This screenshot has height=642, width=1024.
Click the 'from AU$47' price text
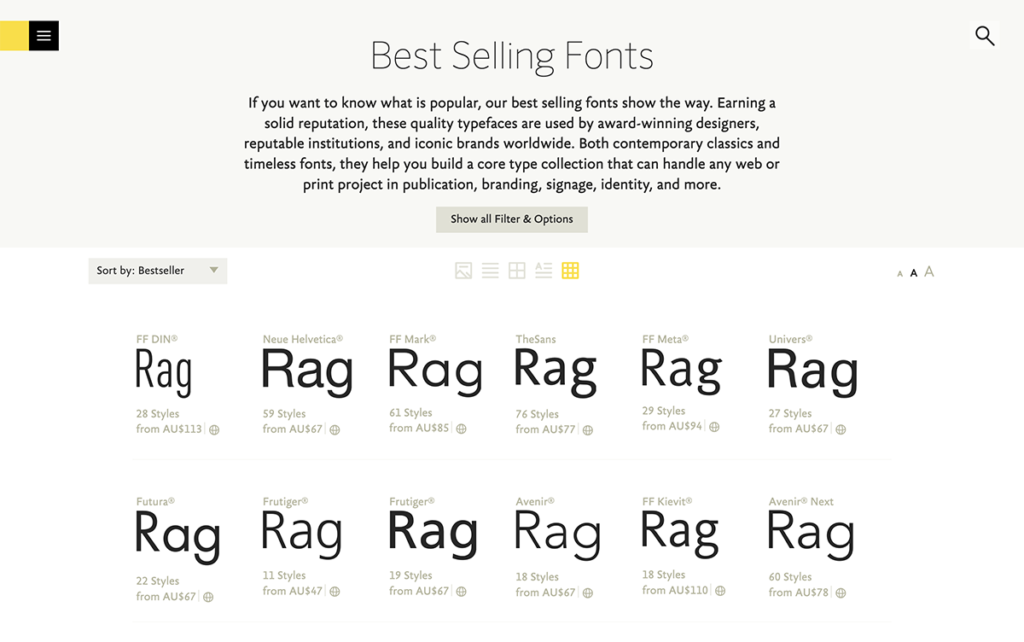[x=293, y=590]
